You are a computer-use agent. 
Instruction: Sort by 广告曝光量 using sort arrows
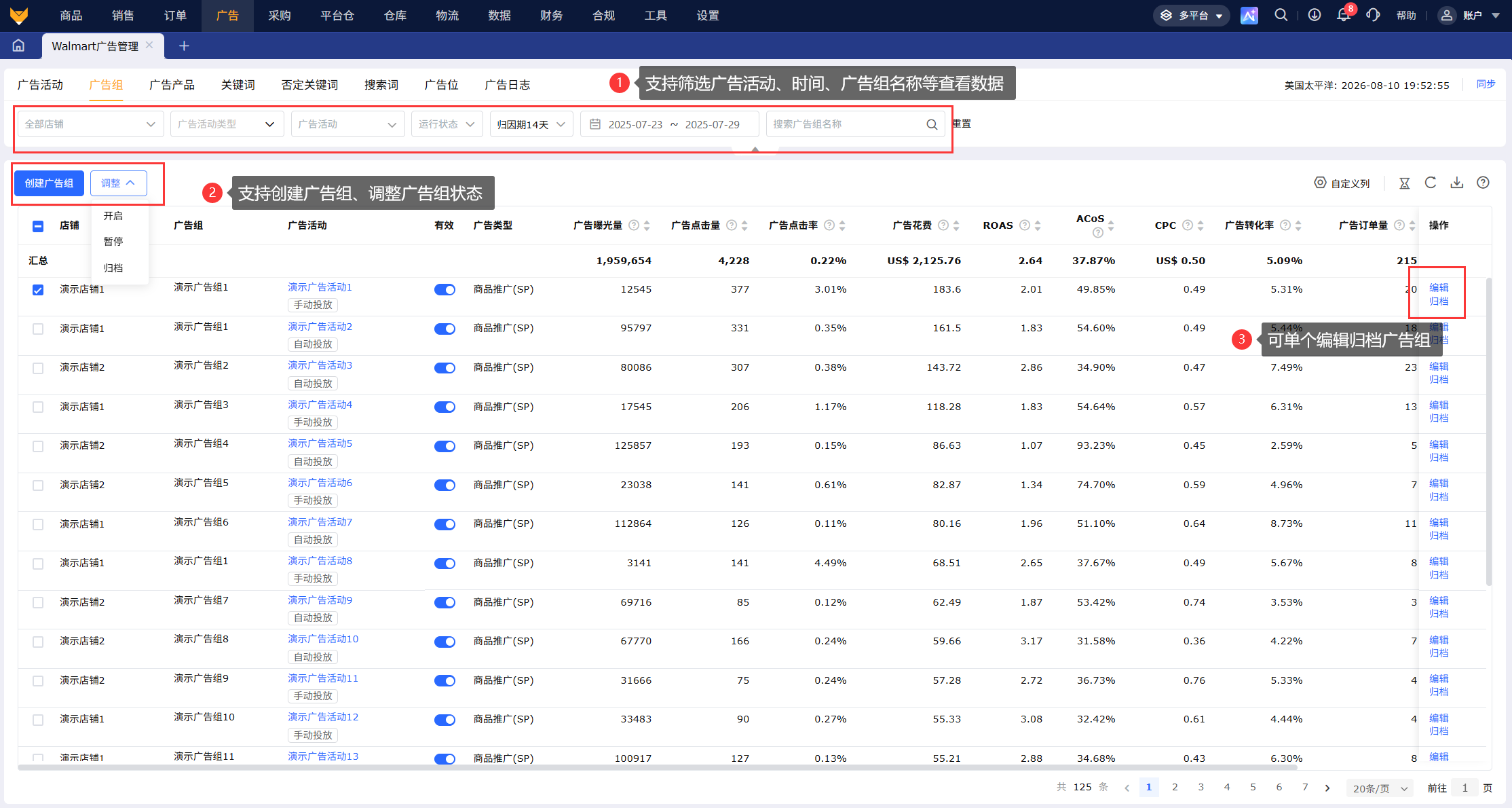pyautogui.click(x=647, y=225)
